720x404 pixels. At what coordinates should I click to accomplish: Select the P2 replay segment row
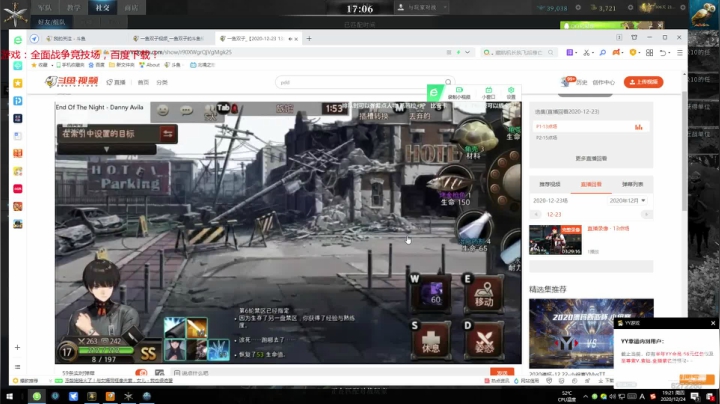[x=591, y=138]
